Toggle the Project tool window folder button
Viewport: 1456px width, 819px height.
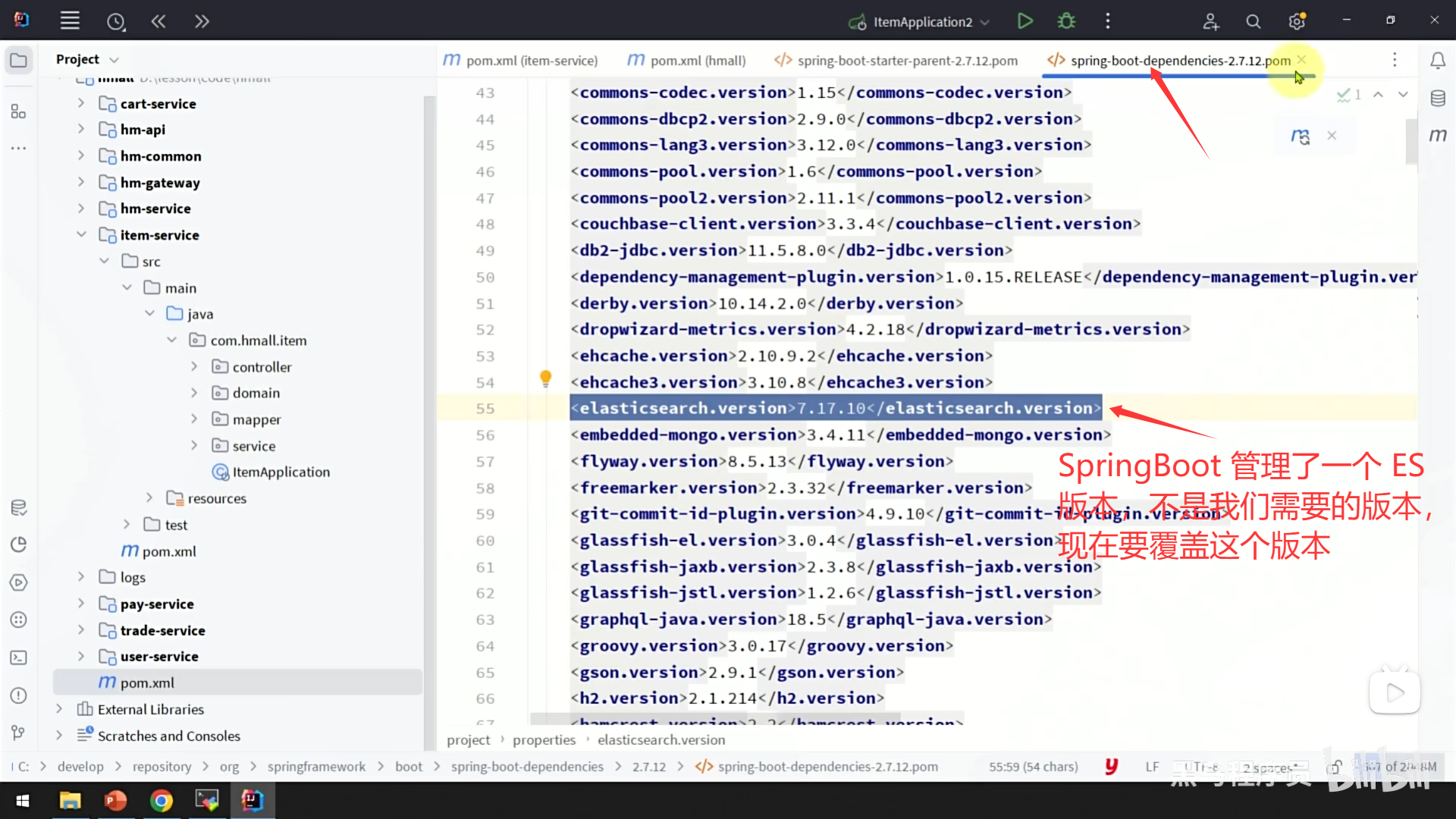click(19, 60)
